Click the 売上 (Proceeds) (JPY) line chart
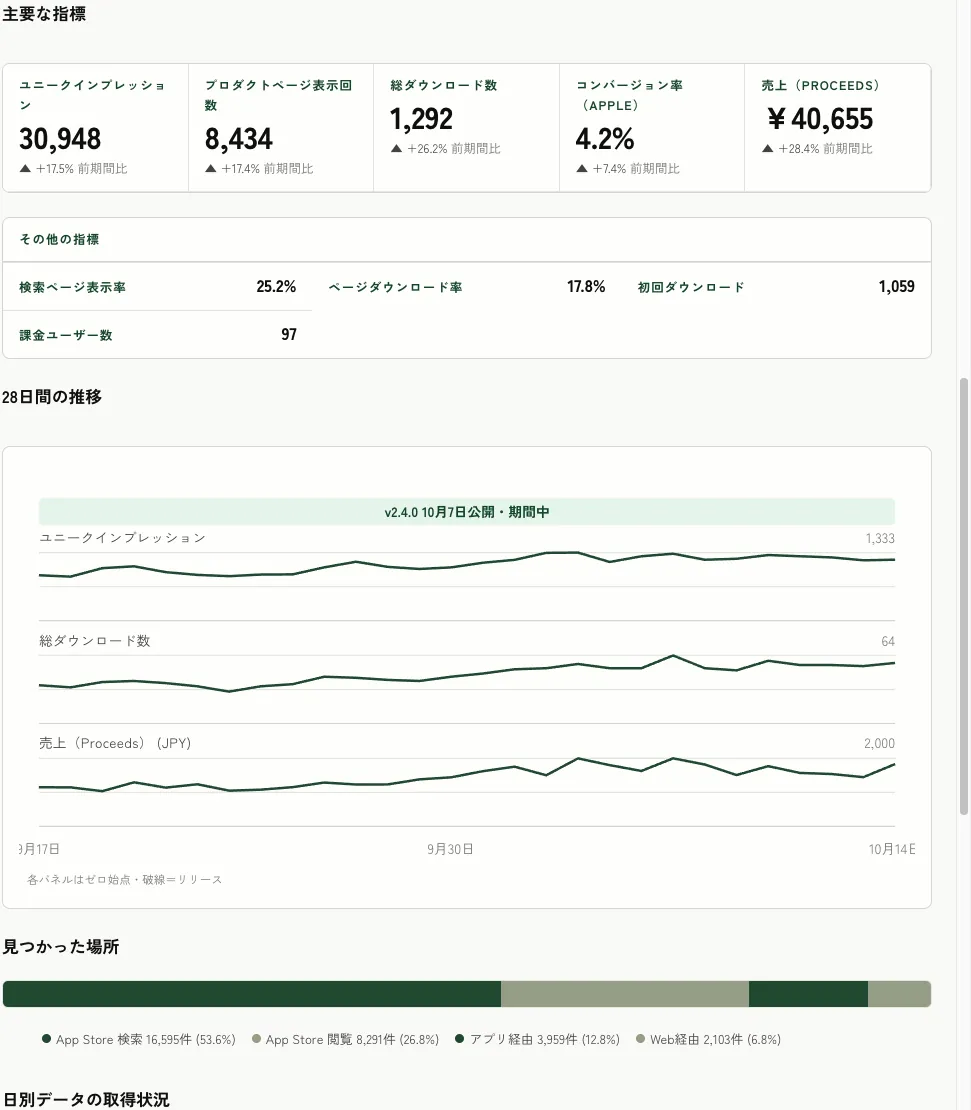Image resolution: width=971 pixels, height=1110 pixels. click(x=466, y=775)
